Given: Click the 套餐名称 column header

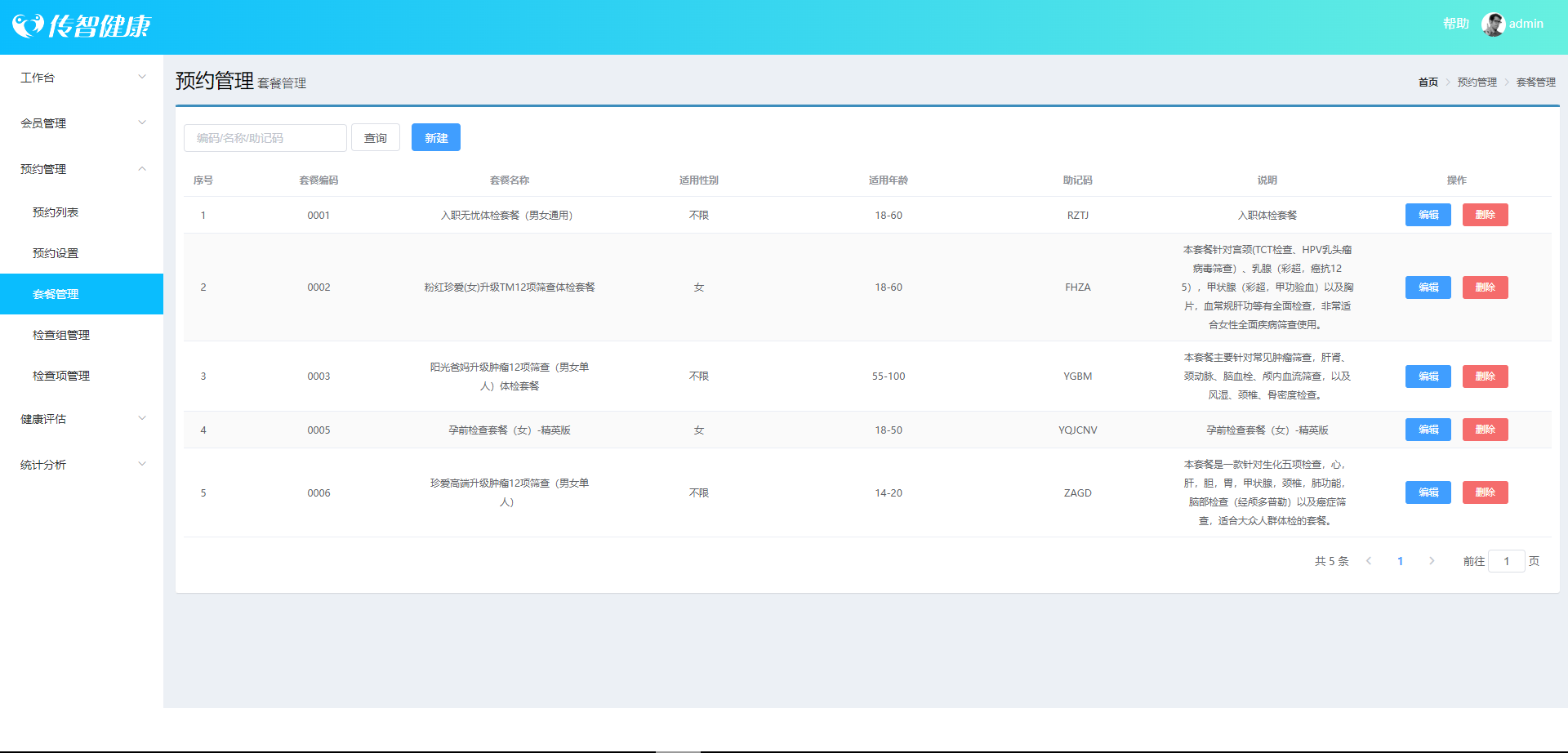Looking at the screenshot, I should coord(510,180).
